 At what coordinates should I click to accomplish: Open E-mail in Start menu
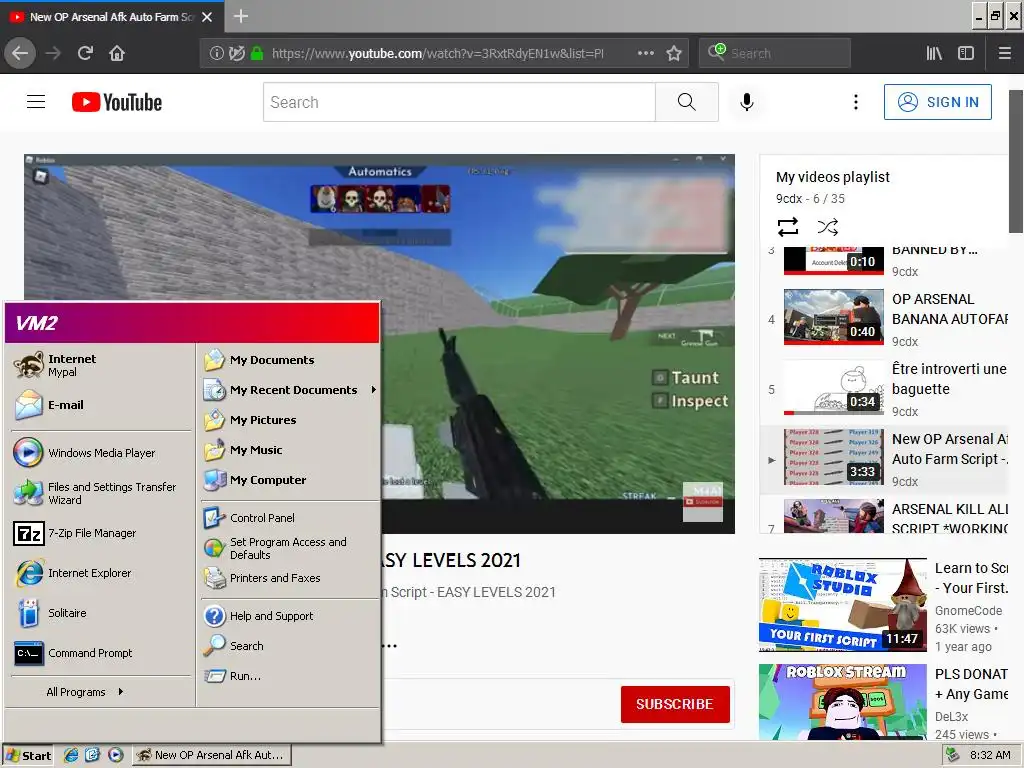101,405
